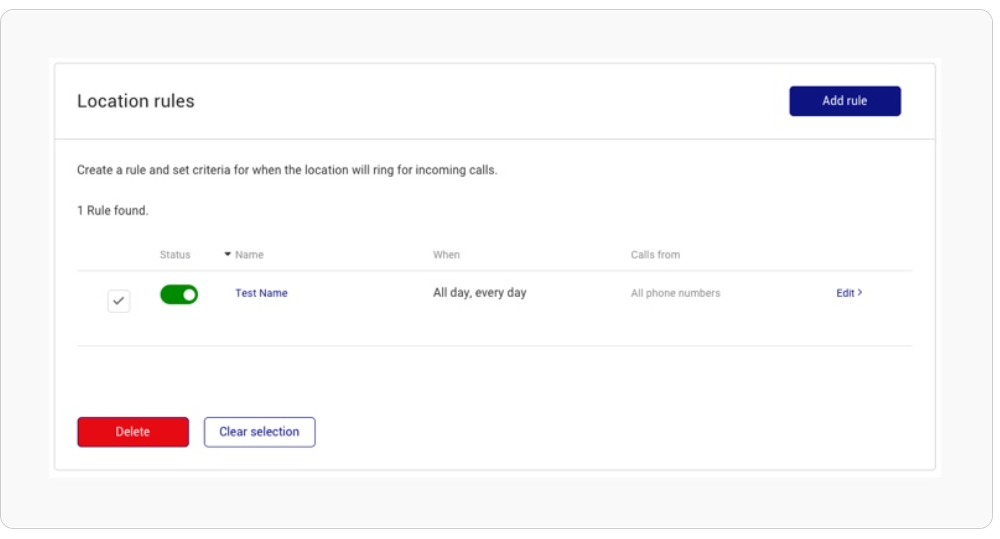Click the Status column header
Viewport: 1000px width, 539px height.
click(175, 255)
